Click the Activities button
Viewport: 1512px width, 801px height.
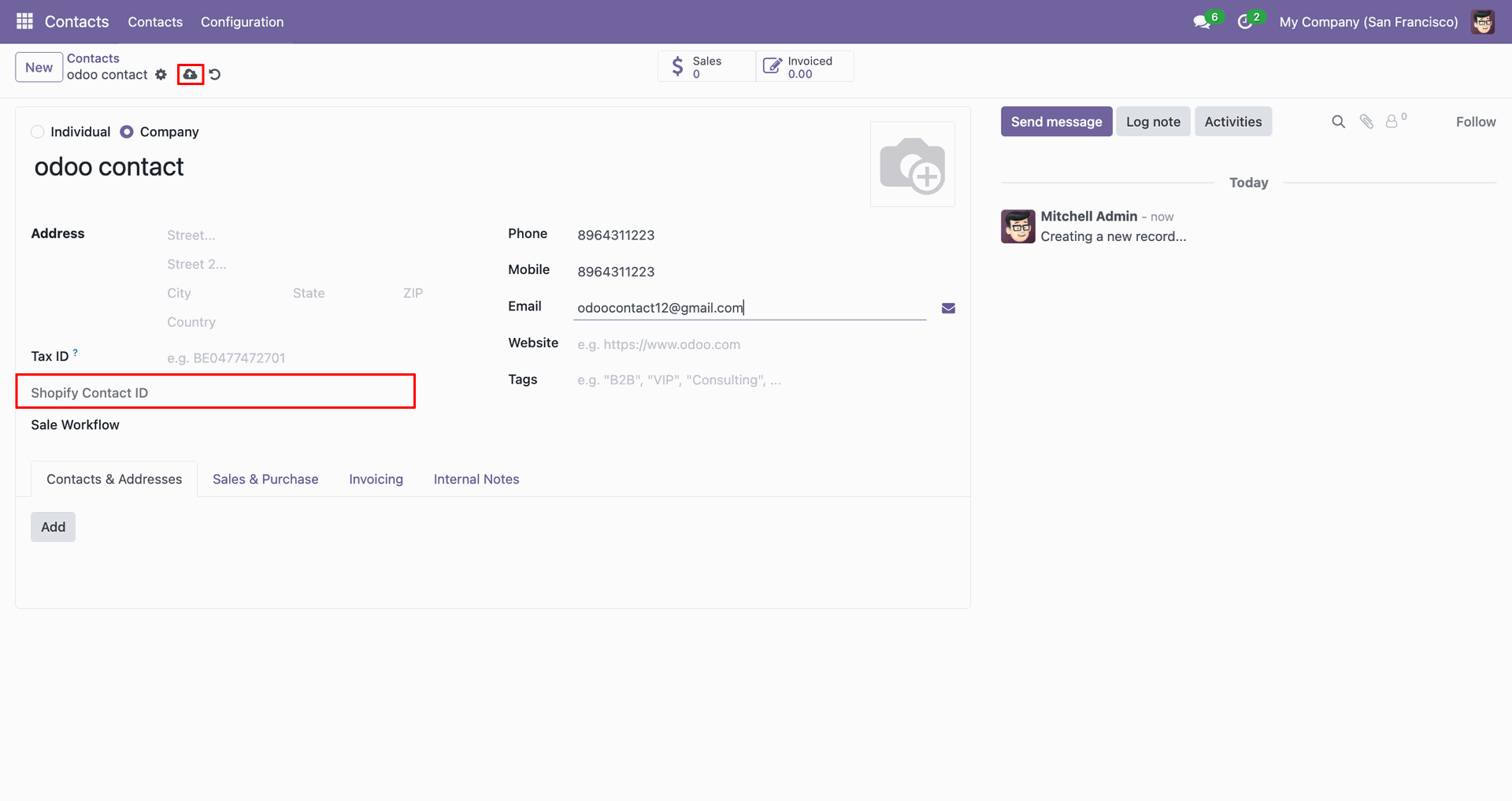1232,121
